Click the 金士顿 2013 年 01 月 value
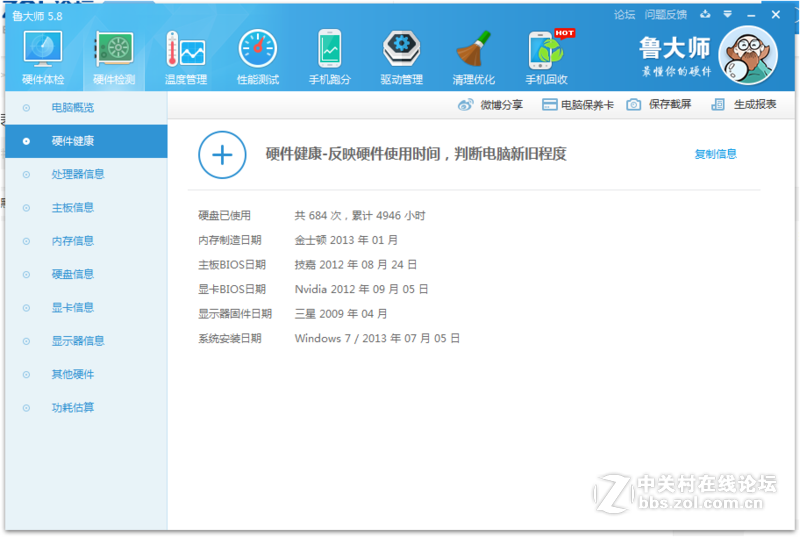Viewport: 800px width, 537px height. (x=346, y=240)
